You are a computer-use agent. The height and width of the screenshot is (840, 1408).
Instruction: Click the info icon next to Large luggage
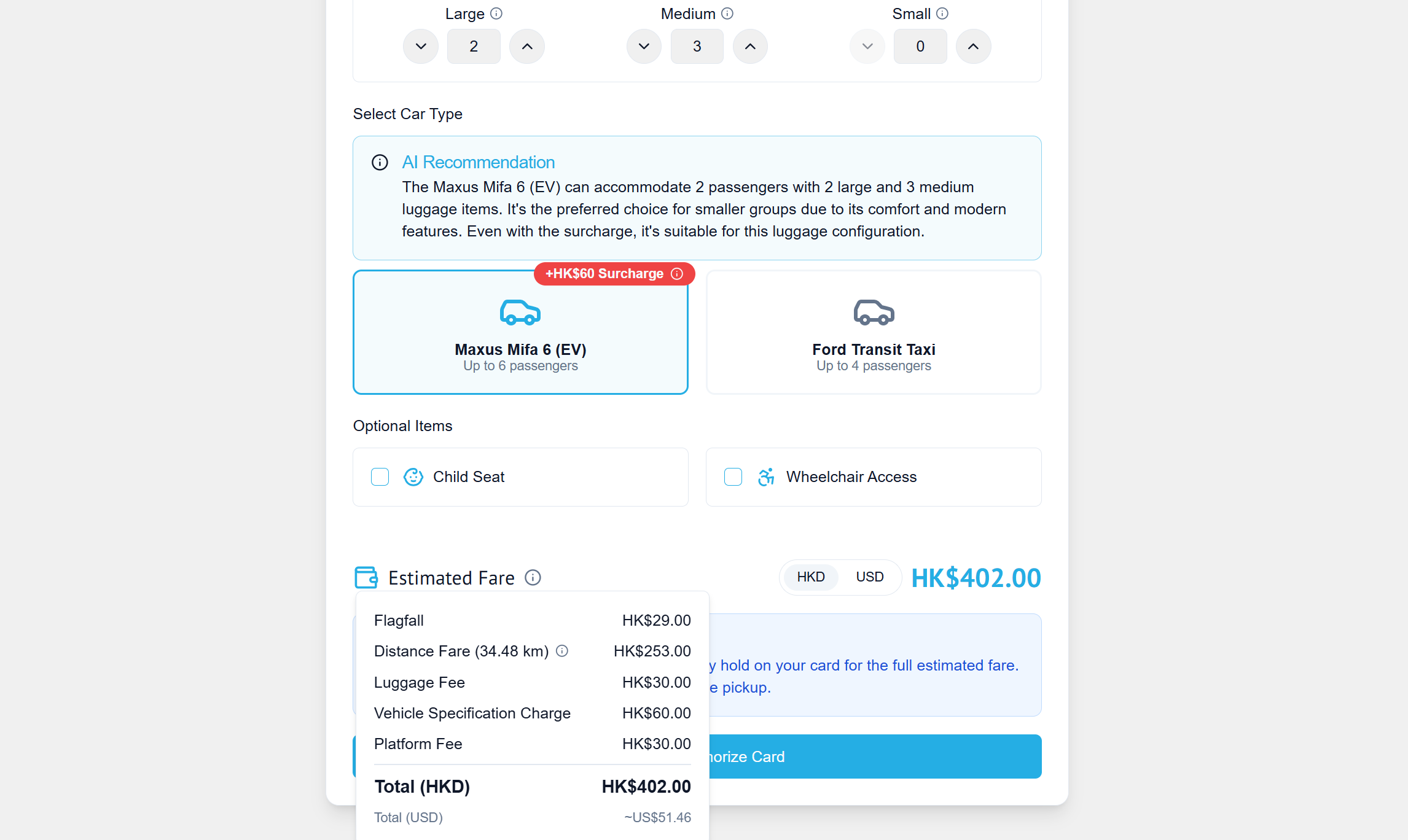[496, 13]
